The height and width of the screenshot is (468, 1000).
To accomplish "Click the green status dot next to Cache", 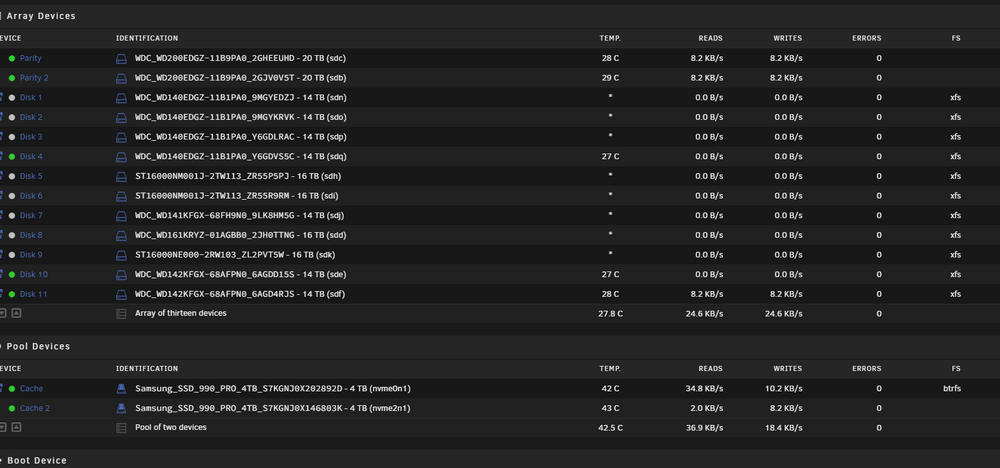I will coord(11,389).
